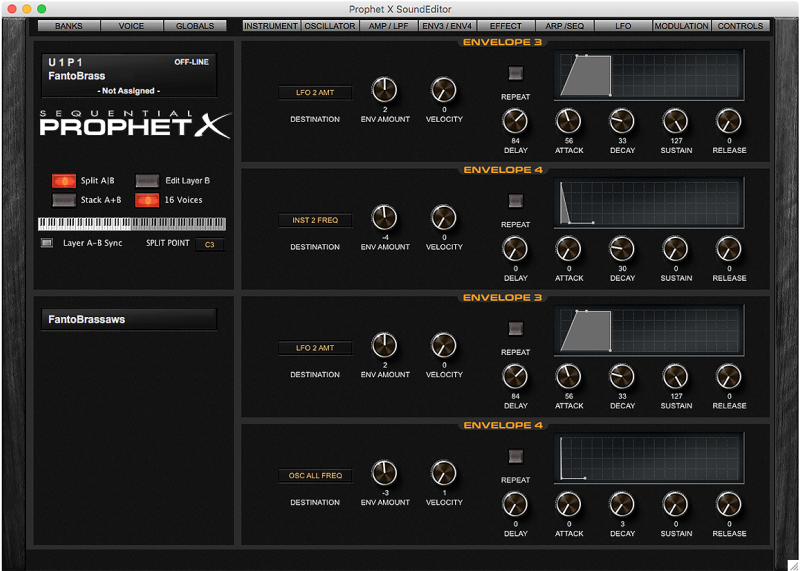Go to the ARP/SEQ tab
This screenshot has width=800, height=571.
[564, 26]
